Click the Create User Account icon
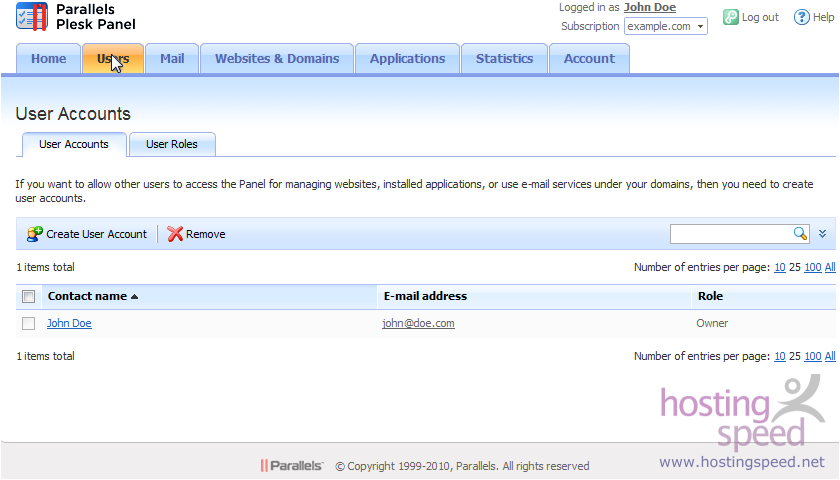The image size is (840, 480). pyautogui.click(x=35, y=234)
